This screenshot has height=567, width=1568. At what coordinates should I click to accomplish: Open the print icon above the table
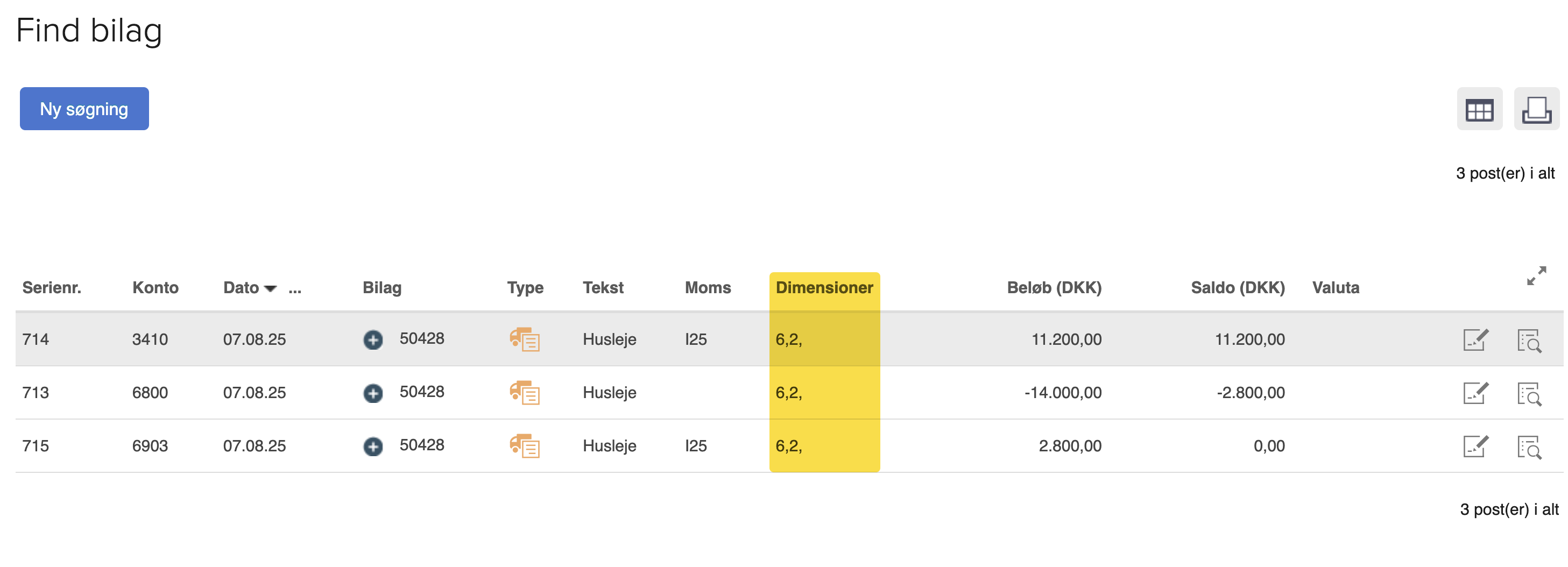point(1536,110)
